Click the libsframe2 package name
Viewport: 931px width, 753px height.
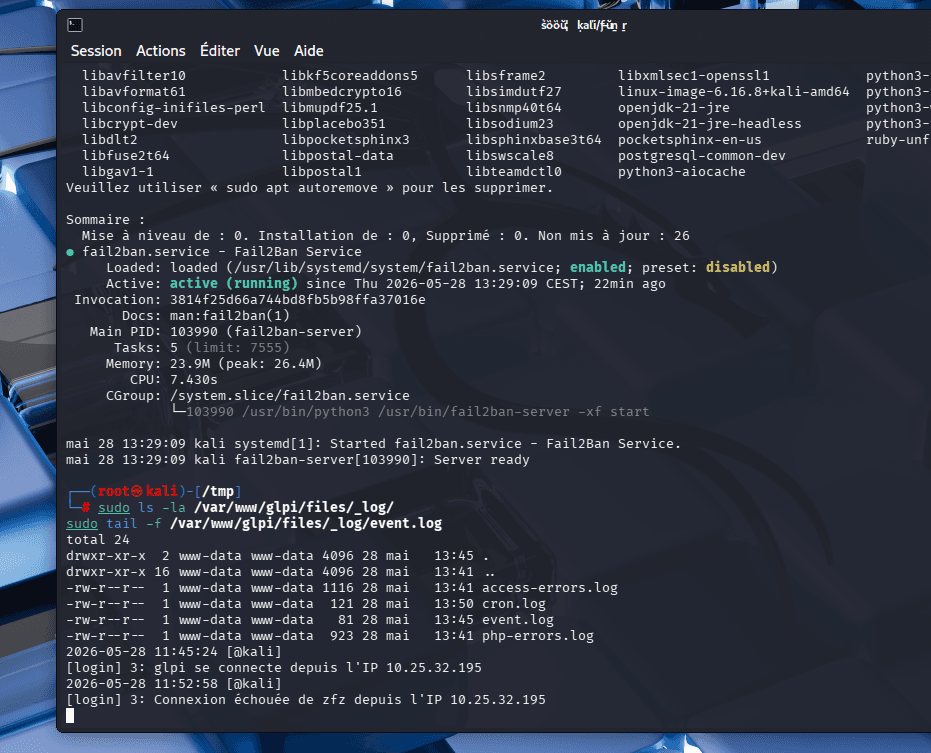[506, 75]
